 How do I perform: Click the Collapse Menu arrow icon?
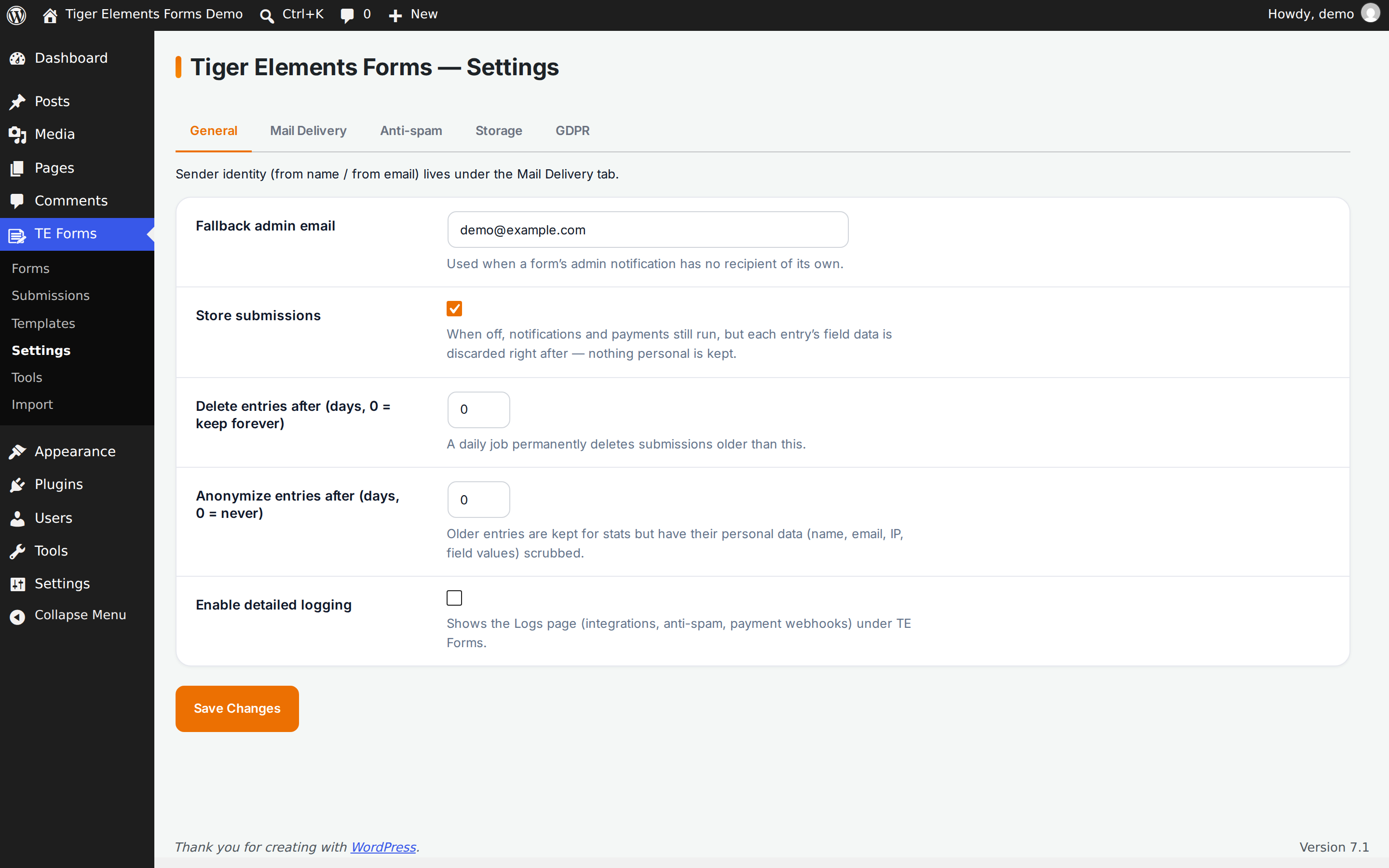tap(18, 617)
